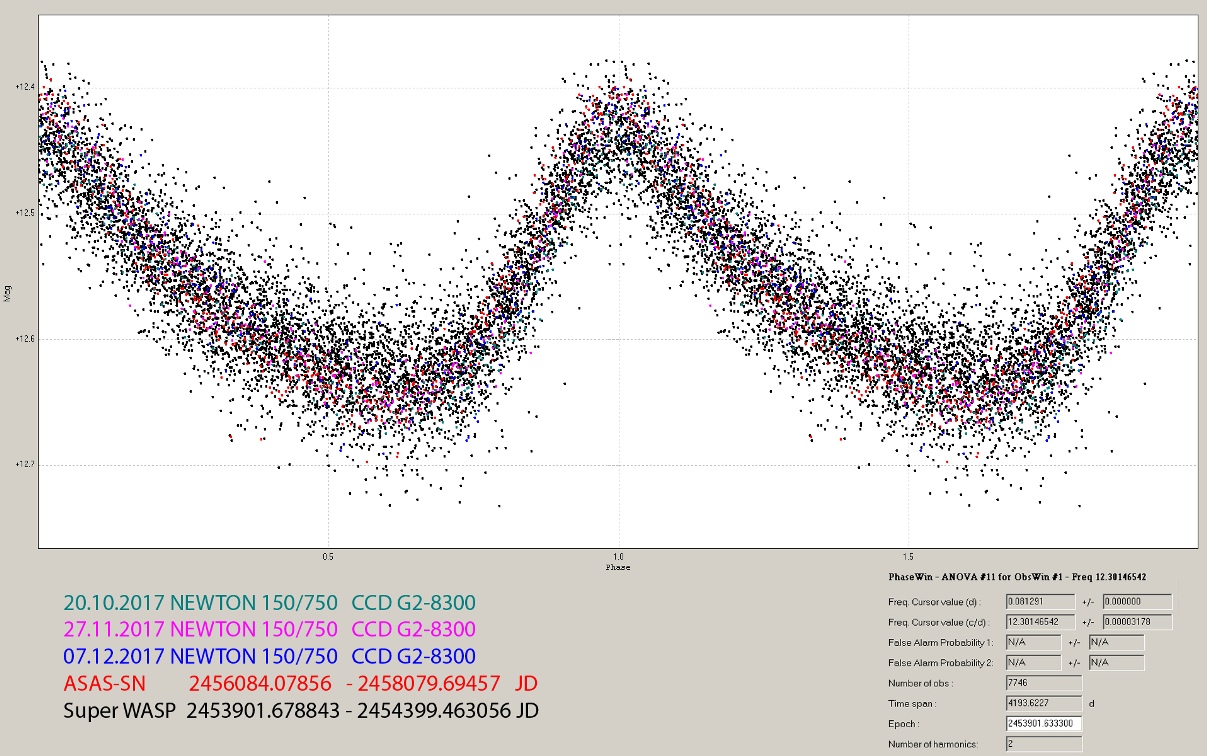The image size is (1207, 756).
Task: Select the Time span field 4193.6227
Action: tap(1044, 704)
